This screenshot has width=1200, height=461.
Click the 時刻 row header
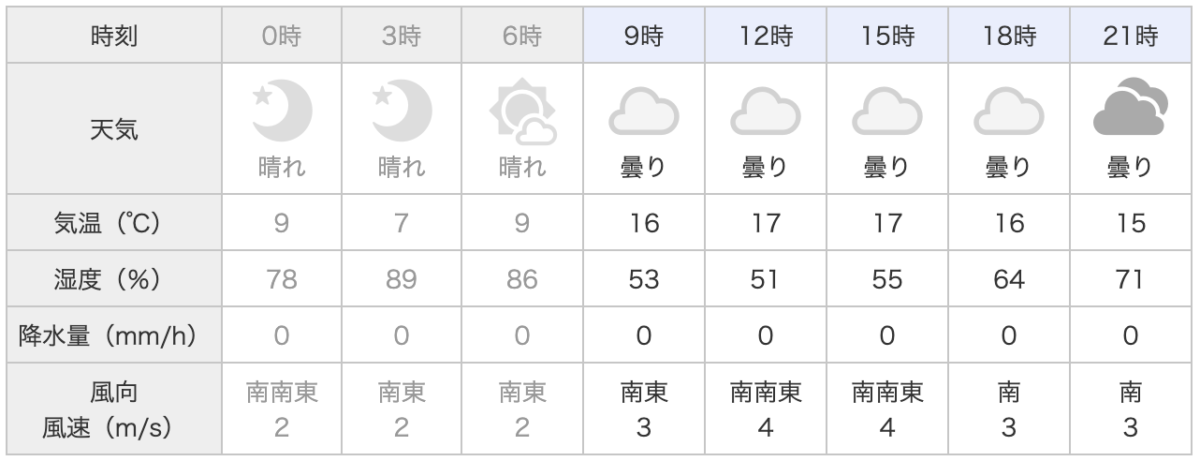[113, 38]
